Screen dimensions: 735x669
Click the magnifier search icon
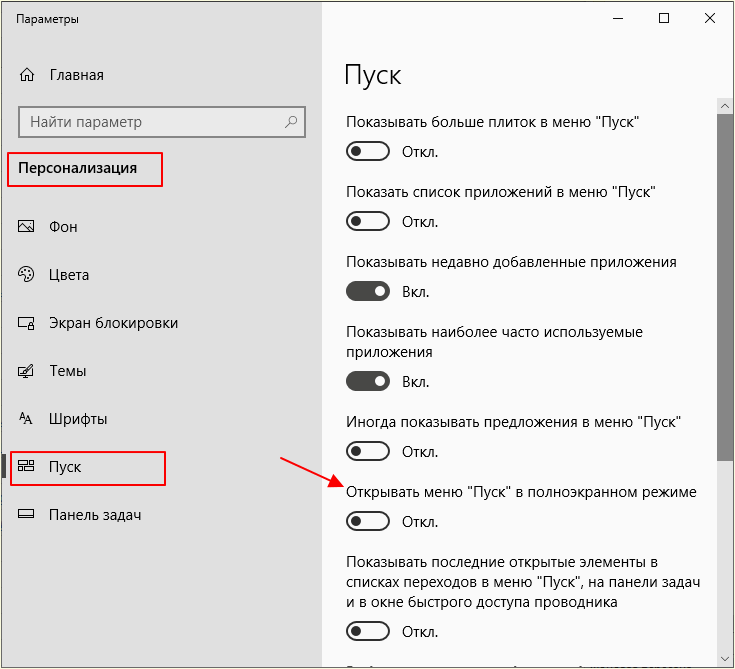pyautogui.click(x=291, y=122)
